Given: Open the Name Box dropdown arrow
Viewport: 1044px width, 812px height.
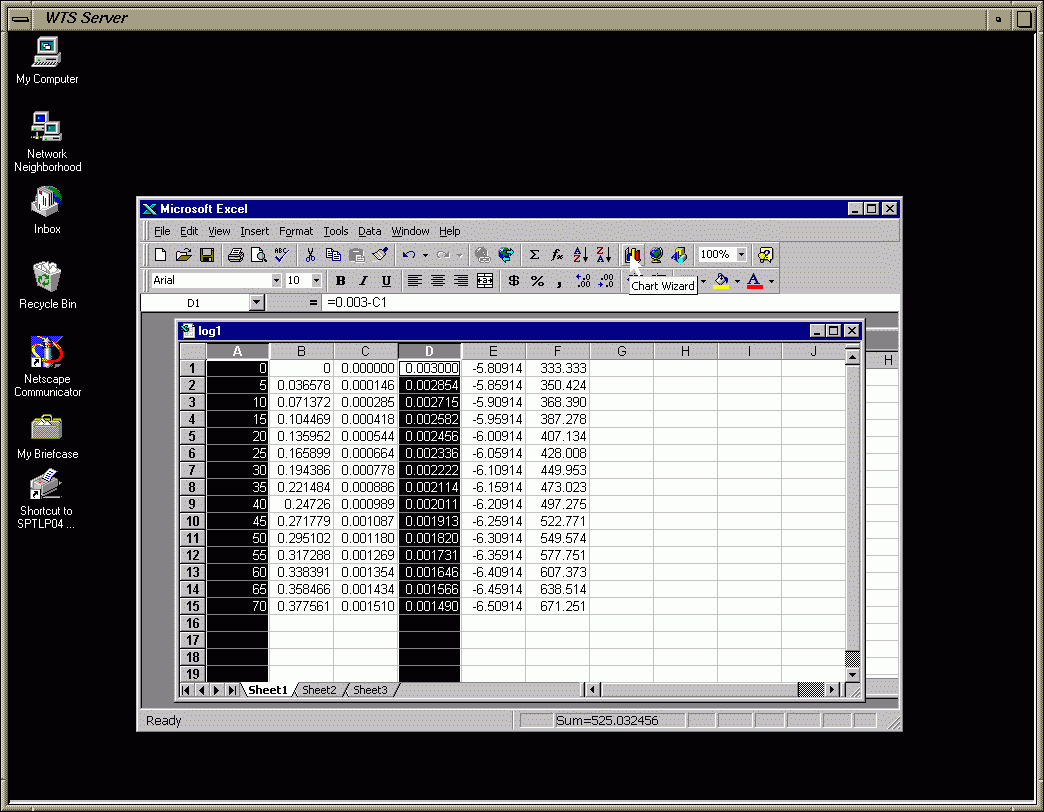Looking at the screenshot, I should 256,302.
